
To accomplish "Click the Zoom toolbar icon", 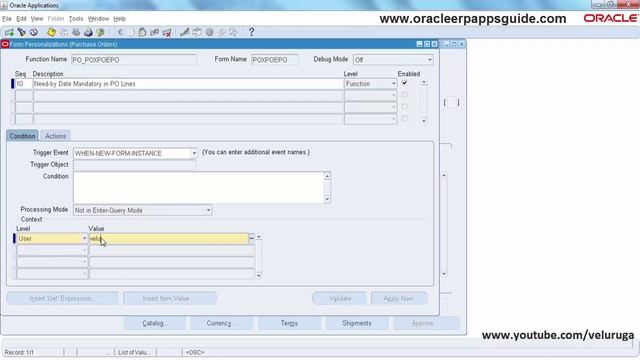I will (x=197, y=32).
